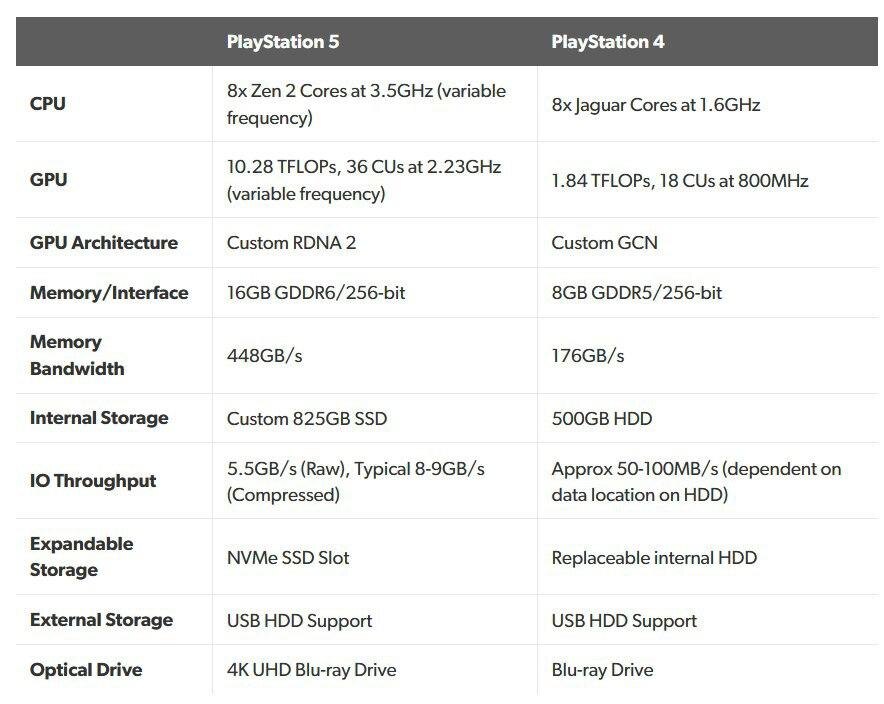Select the GPU Architecture row label
Viewport: 884px width, 704px height.
(x=104, y=243)
